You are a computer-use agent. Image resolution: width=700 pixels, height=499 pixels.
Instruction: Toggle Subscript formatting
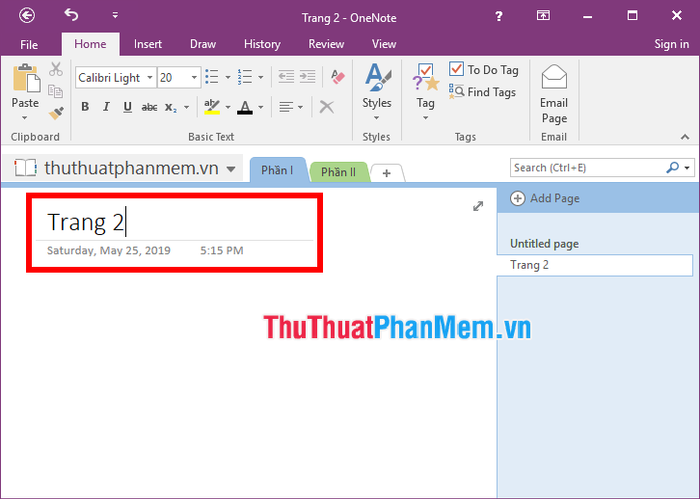[x=171, y=107]
